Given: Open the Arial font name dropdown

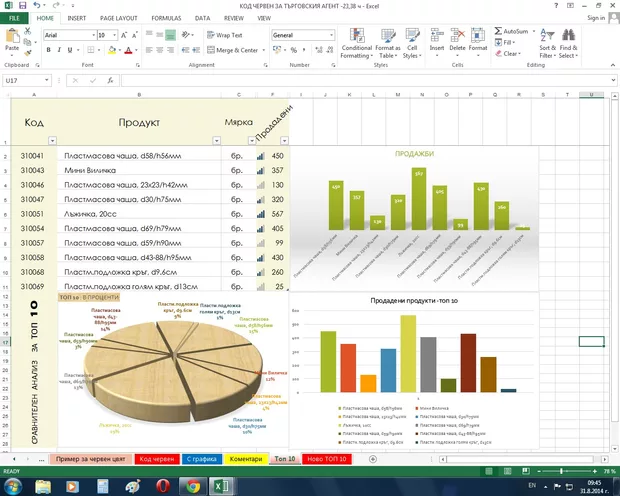Looking at the screenshot, I should (90, 35).
